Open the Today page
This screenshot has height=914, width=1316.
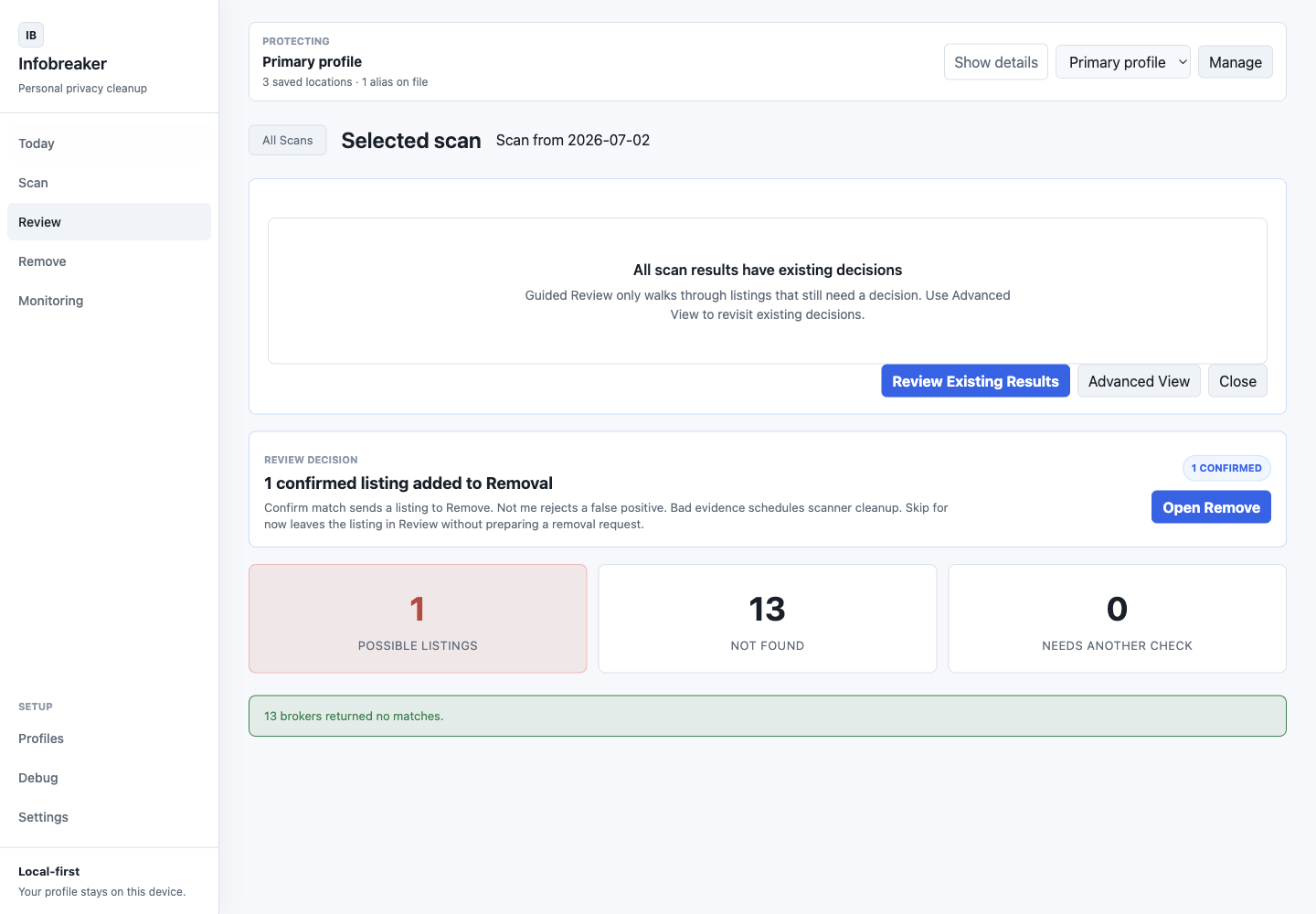(109, 143)
